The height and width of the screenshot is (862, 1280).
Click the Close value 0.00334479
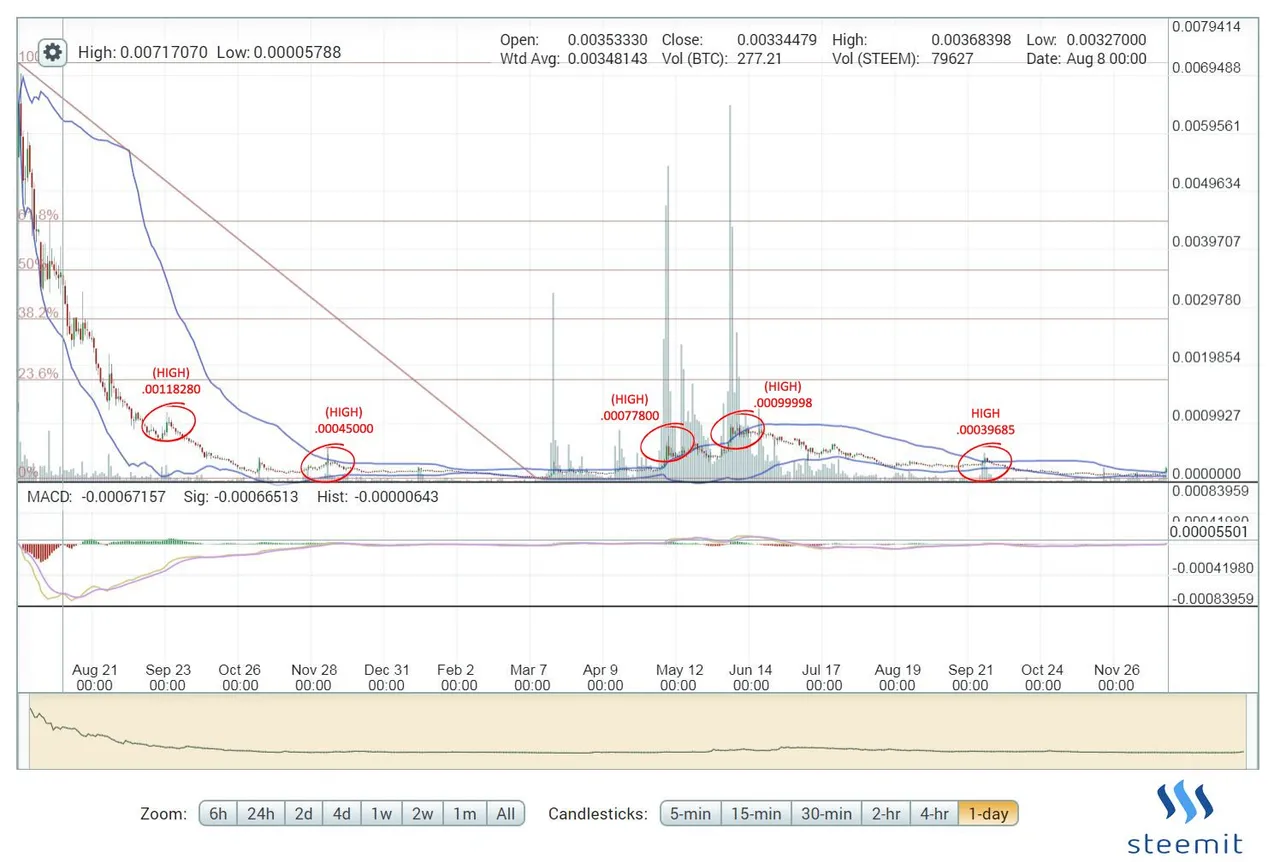pos(777,40)
